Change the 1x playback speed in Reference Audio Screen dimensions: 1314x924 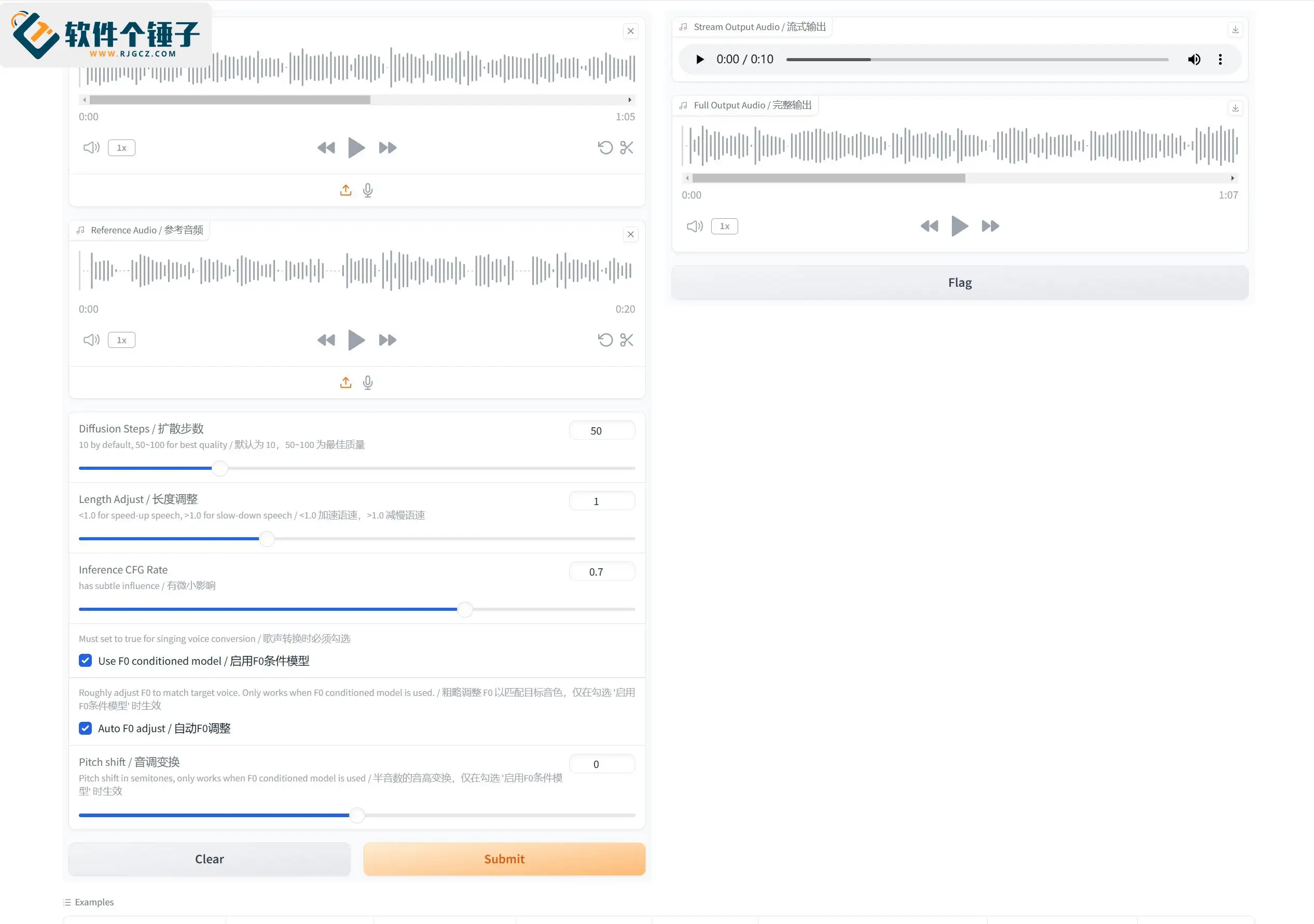pyautogui.click(x=121, y=340)
